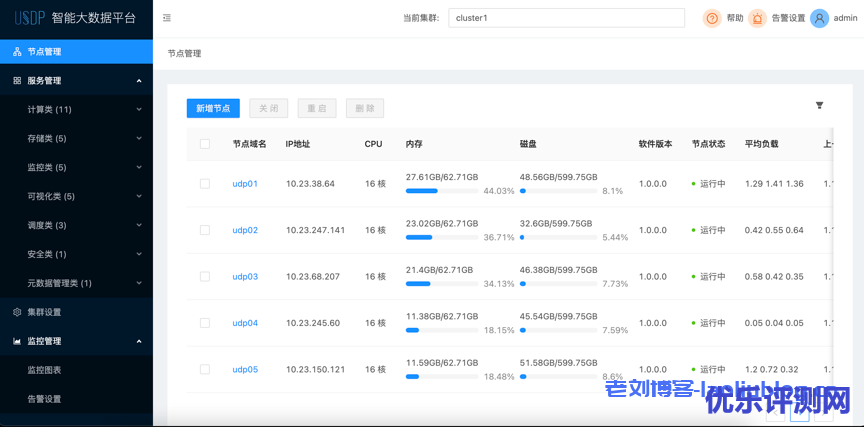The height and width of the screenshot is (427, 864).
Task: Open the 监控图表 menu item
Action: click(x=44, y=370)
